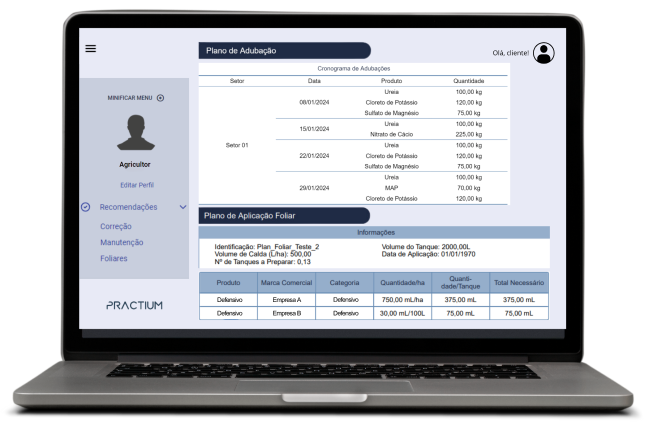The width and height of the screenshot is (645, 428).
Task: Select Manutenção in the sidebar
Action: pos(121,242)
